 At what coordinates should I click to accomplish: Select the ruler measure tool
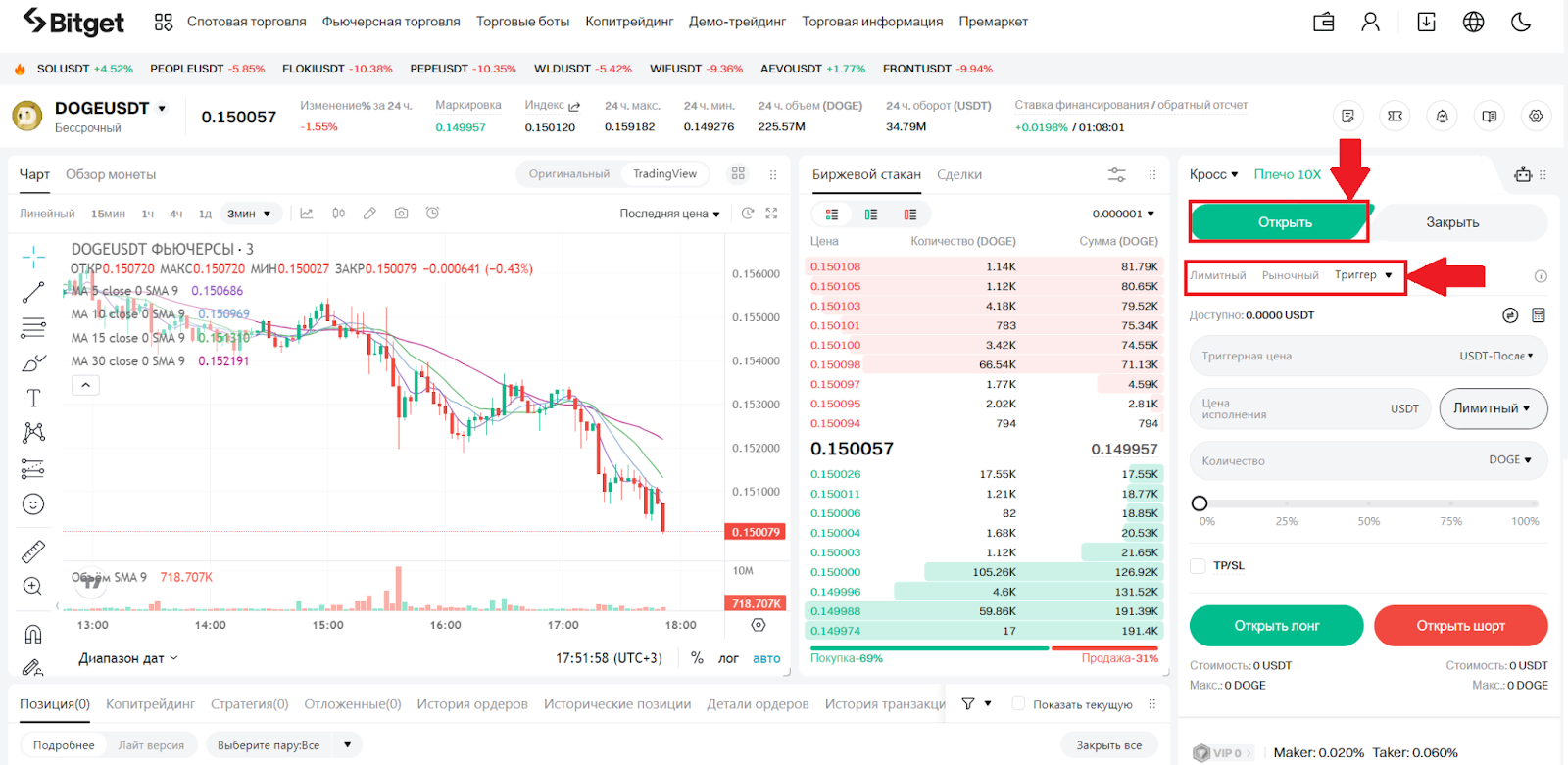pyautogui.click(x=33, y=551)
